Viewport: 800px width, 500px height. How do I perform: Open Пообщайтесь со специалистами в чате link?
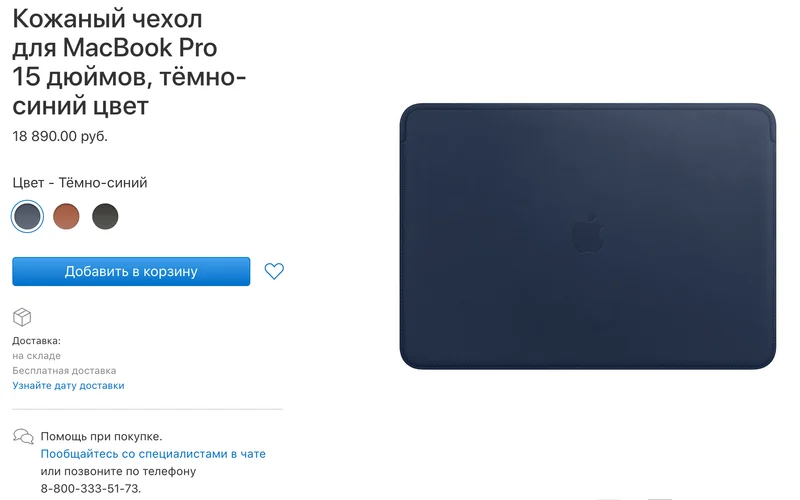tap(153, 454)
